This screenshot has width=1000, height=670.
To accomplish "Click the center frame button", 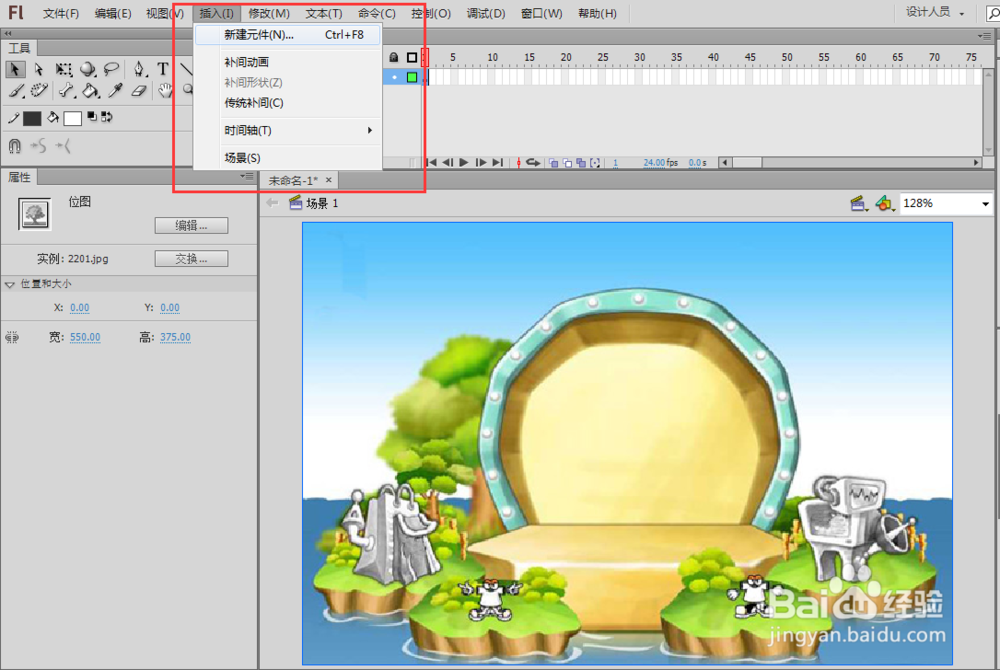I will click(x=518, y=163).
